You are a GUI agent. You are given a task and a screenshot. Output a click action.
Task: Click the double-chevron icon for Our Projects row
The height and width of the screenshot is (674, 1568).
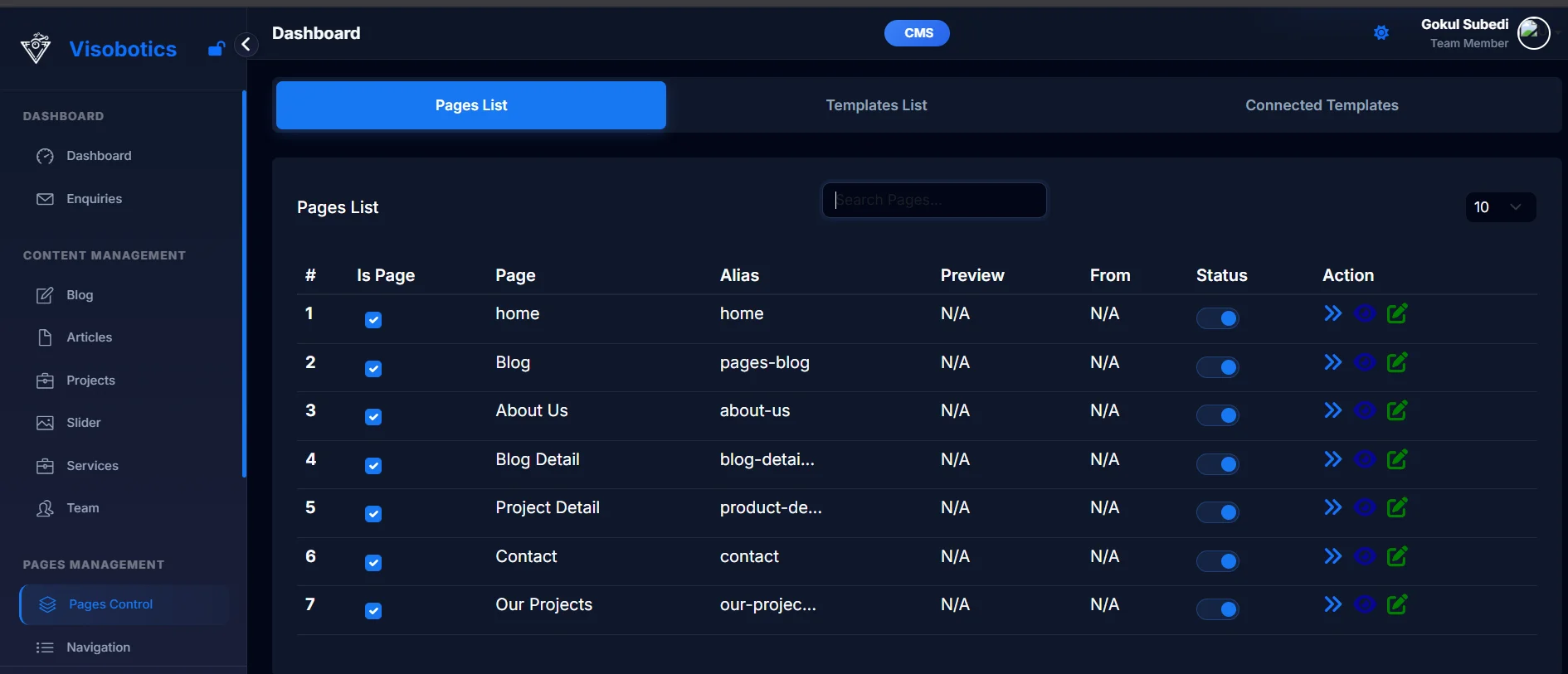pyautogui.click(x=1332, y=604)
